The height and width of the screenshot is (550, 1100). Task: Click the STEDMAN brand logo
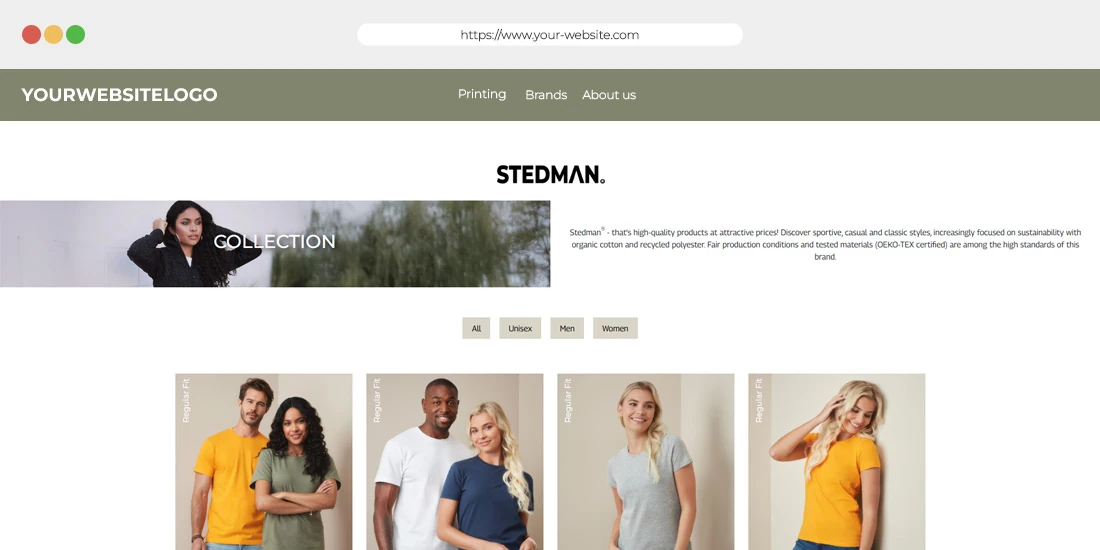pos(551,175)
